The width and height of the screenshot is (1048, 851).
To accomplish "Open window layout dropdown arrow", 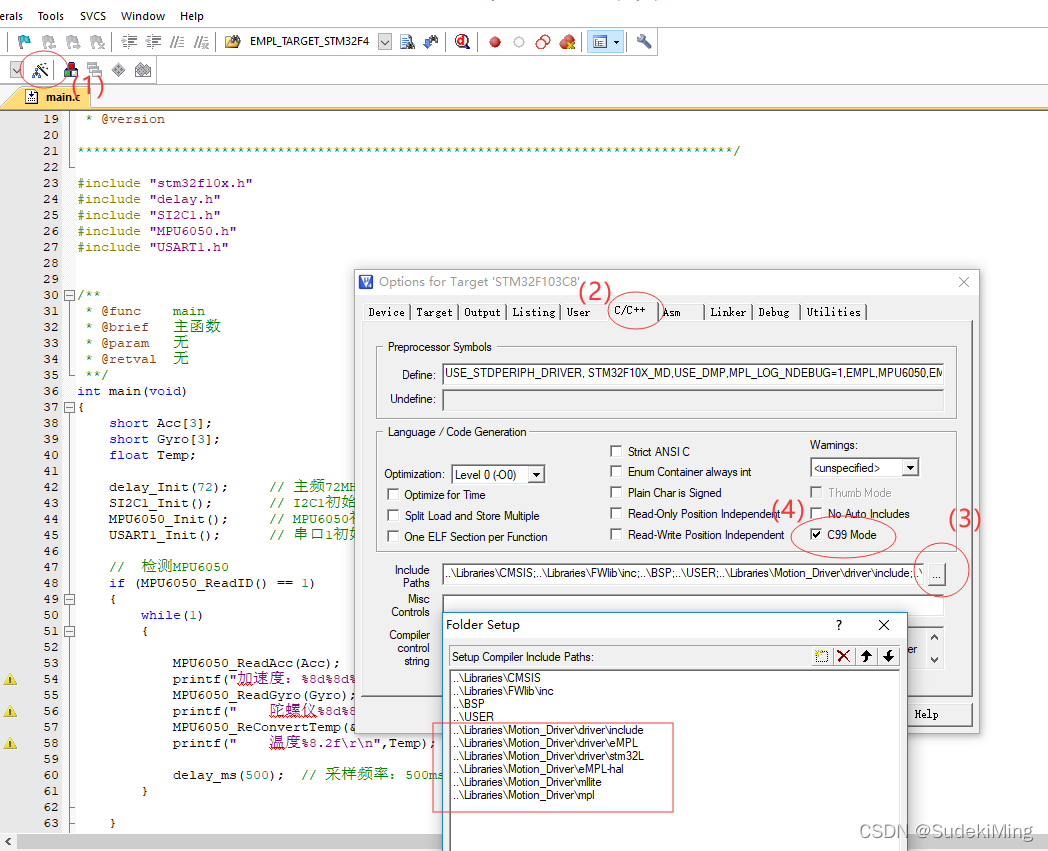I will tap(616, 42).
